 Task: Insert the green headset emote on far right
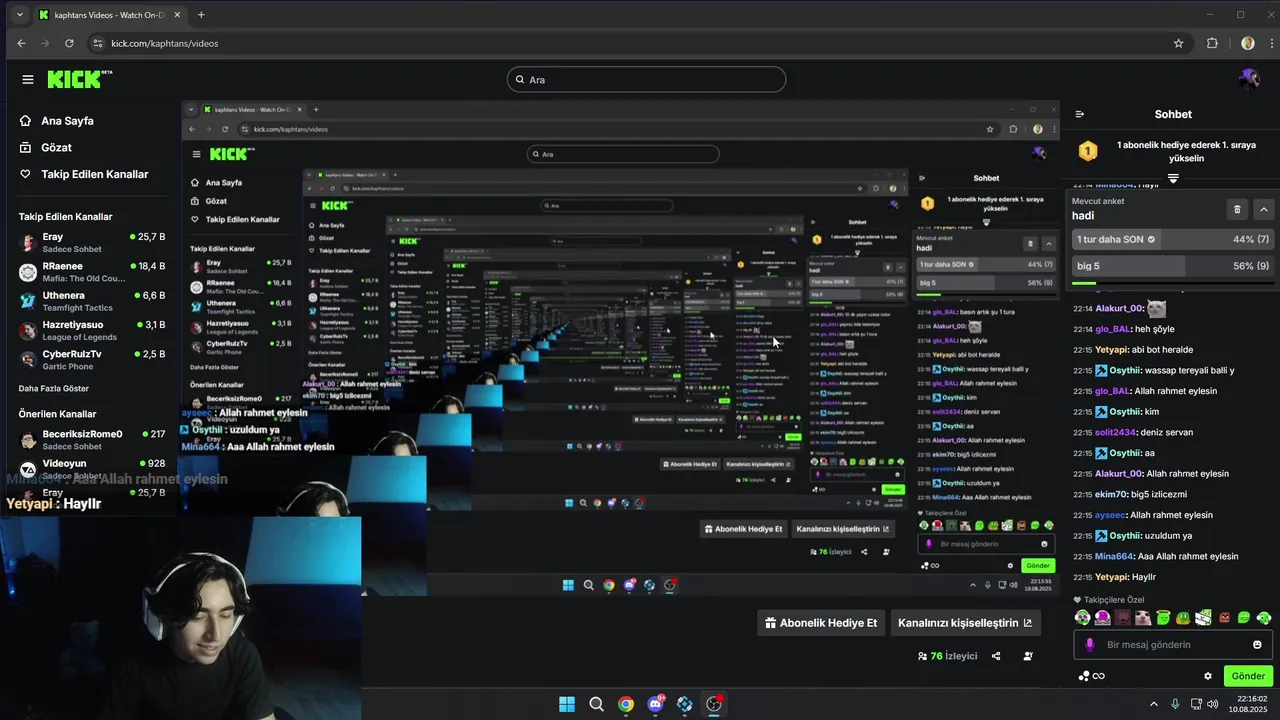[x=1264, y=618]
